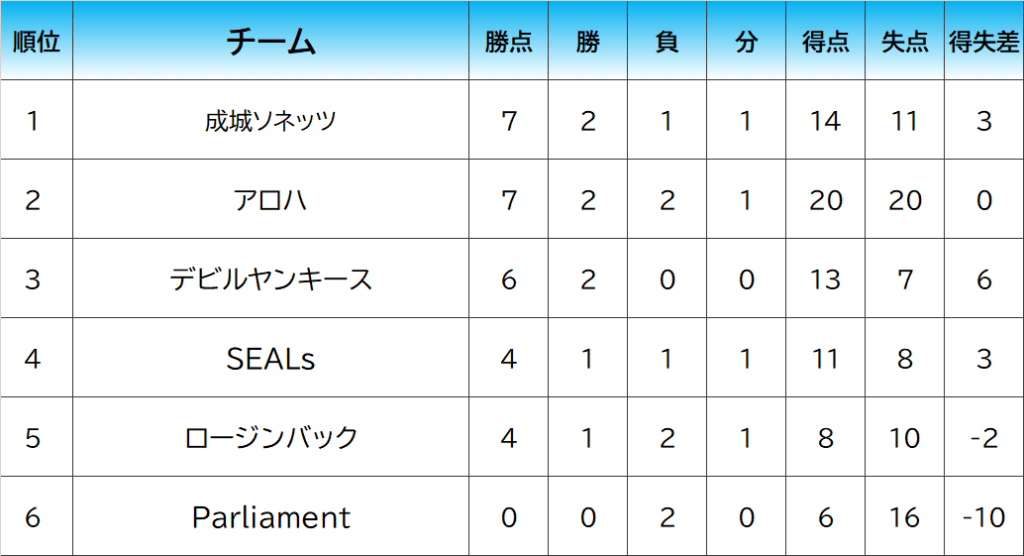1024x556 pixels.
Task: Click デビルヤンキース's 得点 value 13
Action: coord(826,279)
